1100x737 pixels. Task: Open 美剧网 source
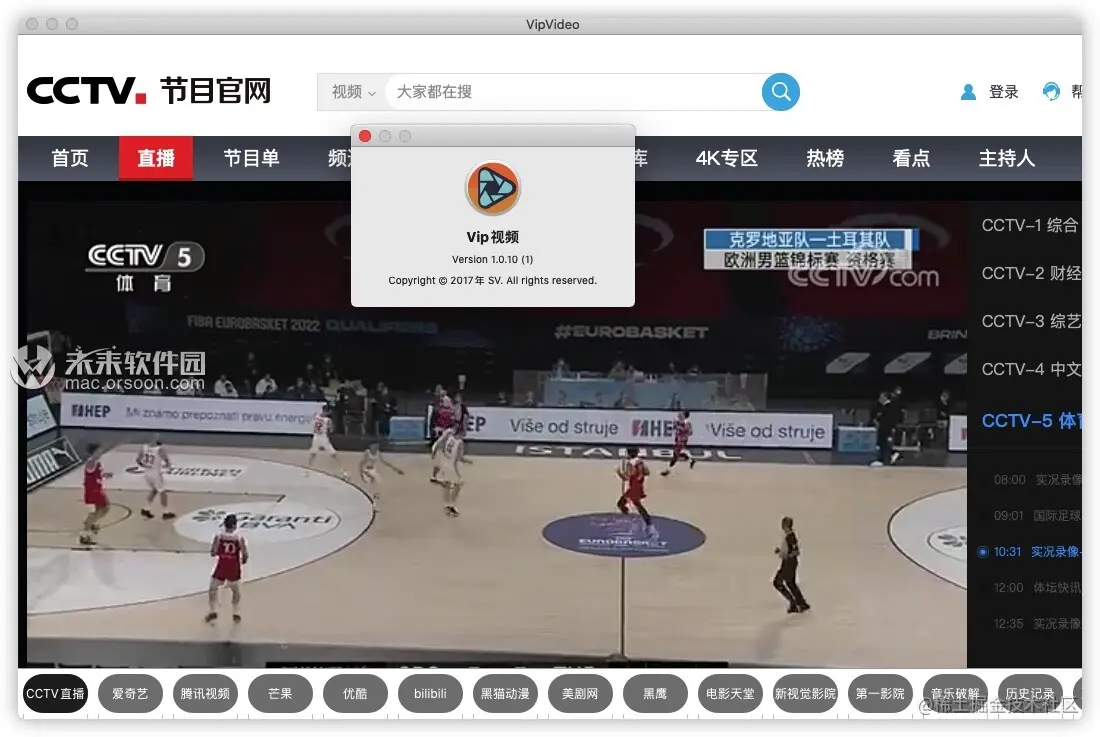tap(580, 694)
